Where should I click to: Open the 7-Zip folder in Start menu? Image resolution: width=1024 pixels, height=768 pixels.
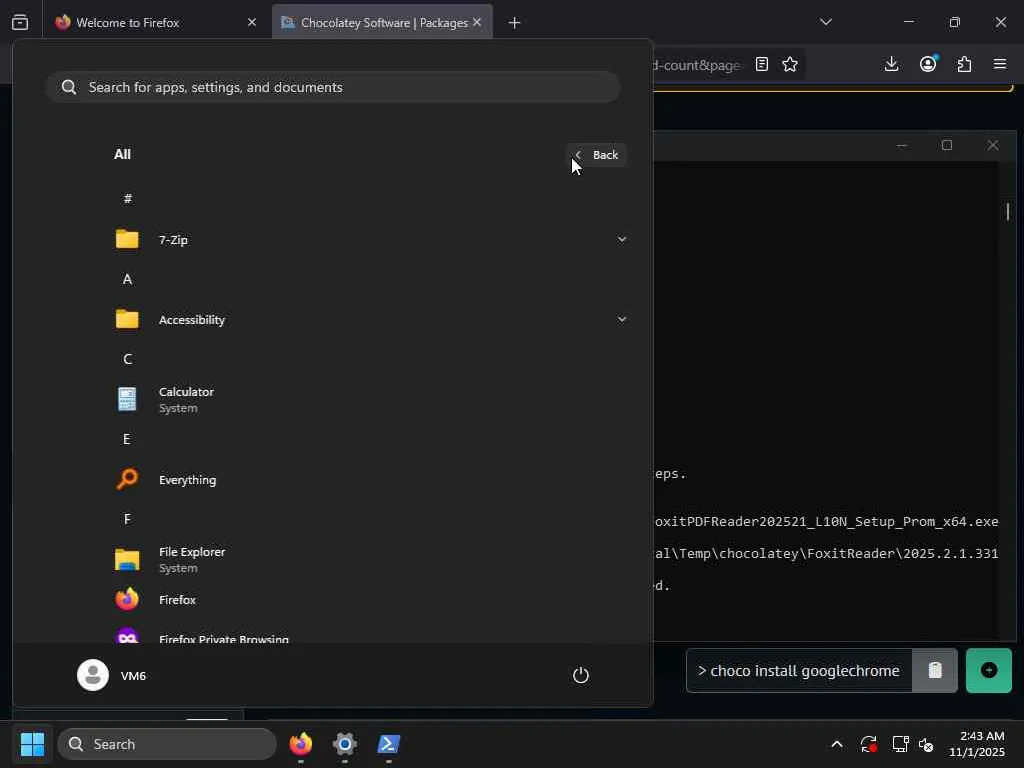tap(369, 240)
